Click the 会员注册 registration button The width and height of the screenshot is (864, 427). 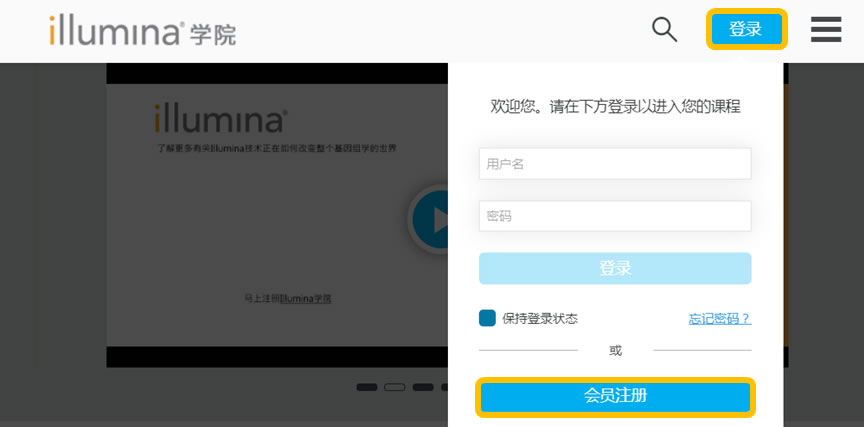pos(615,396)
